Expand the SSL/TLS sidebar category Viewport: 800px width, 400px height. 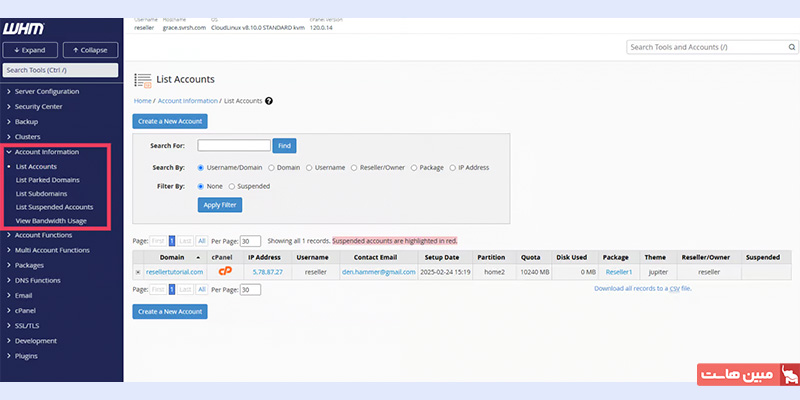click(x=32, y=325)
